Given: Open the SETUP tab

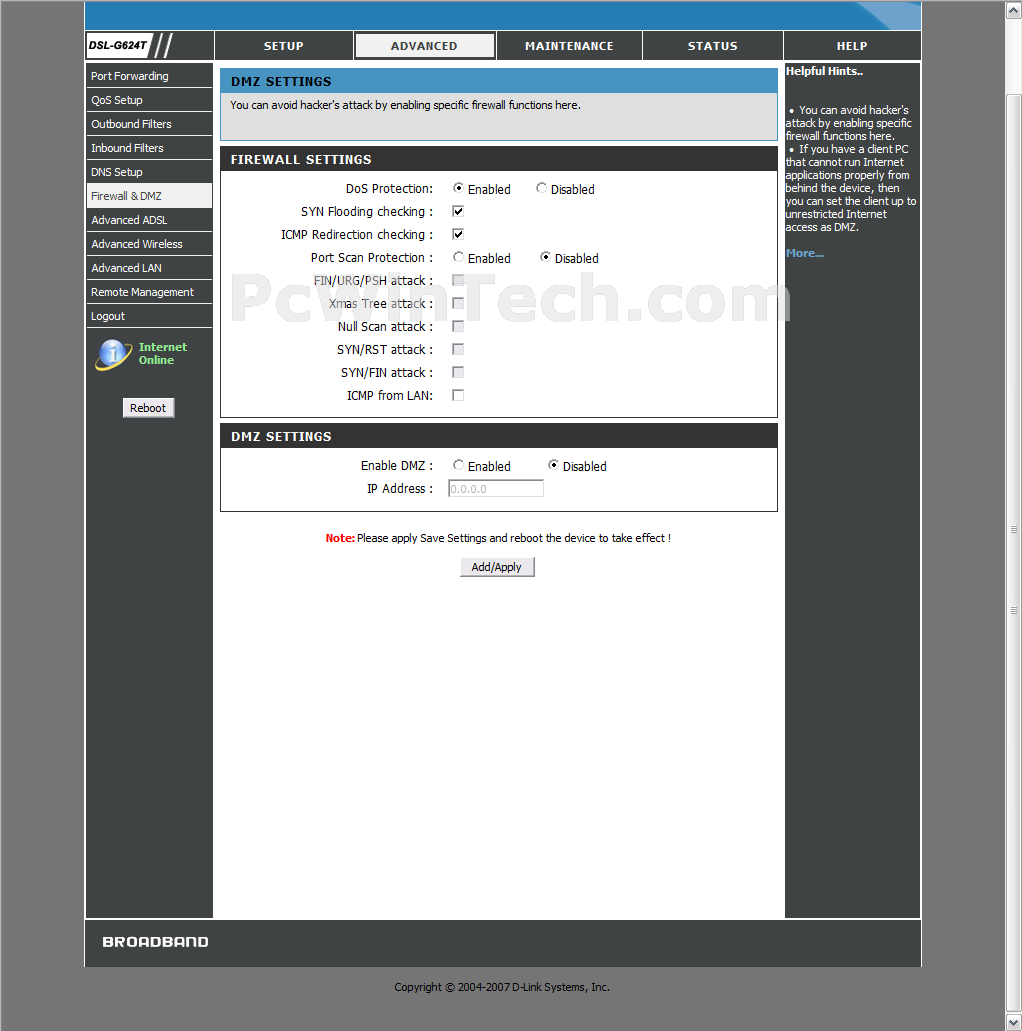Looking at the screenshot, I should [x=283, y=46].
